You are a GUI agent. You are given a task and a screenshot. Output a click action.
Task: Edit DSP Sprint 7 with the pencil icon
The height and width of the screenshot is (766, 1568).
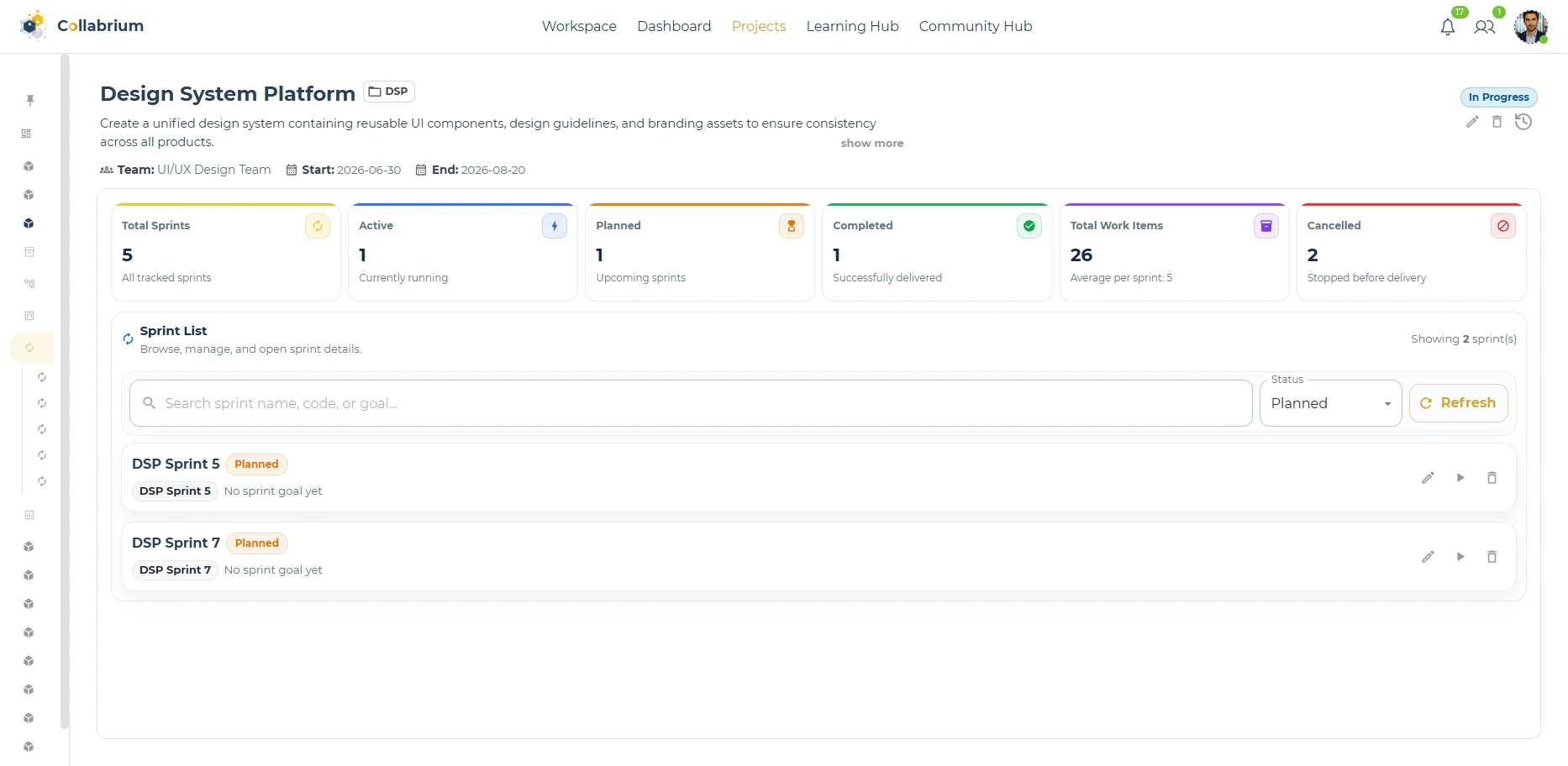1428,557
